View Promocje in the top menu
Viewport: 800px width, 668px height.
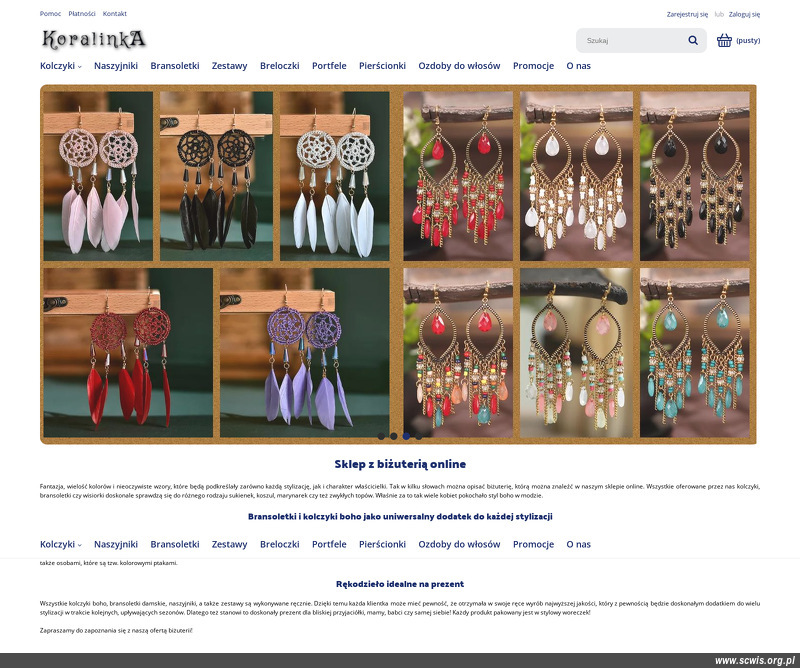click(533, 66)
